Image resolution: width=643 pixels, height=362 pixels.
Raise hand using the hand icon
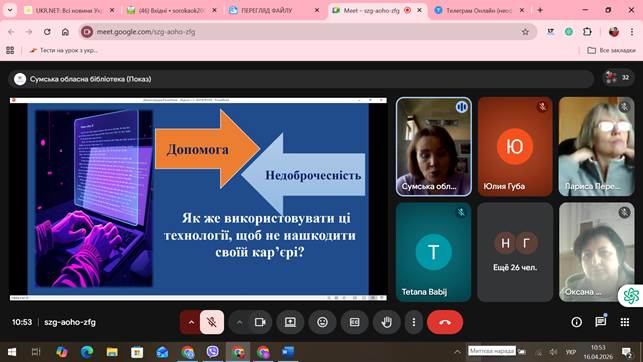[386, 322]
